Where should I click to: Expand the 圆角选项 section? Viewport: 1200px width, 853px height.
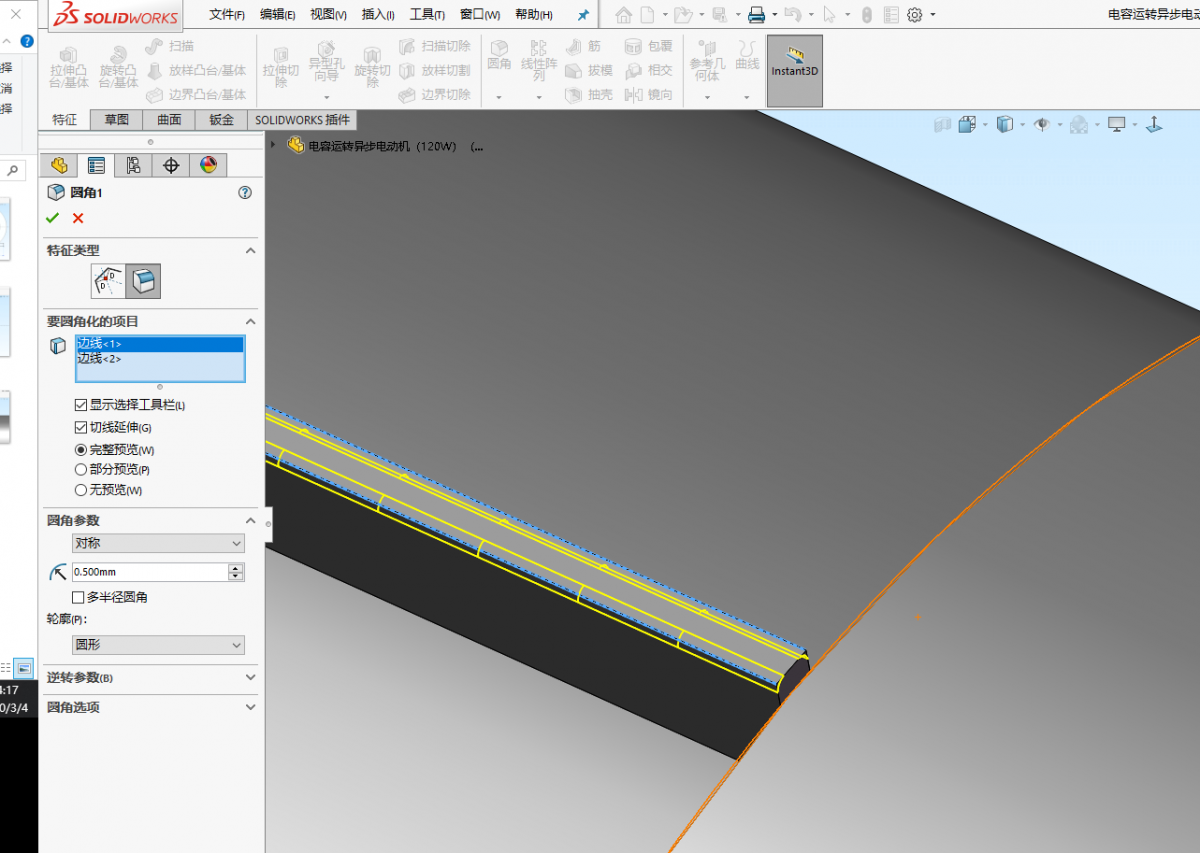click(251, 707)
